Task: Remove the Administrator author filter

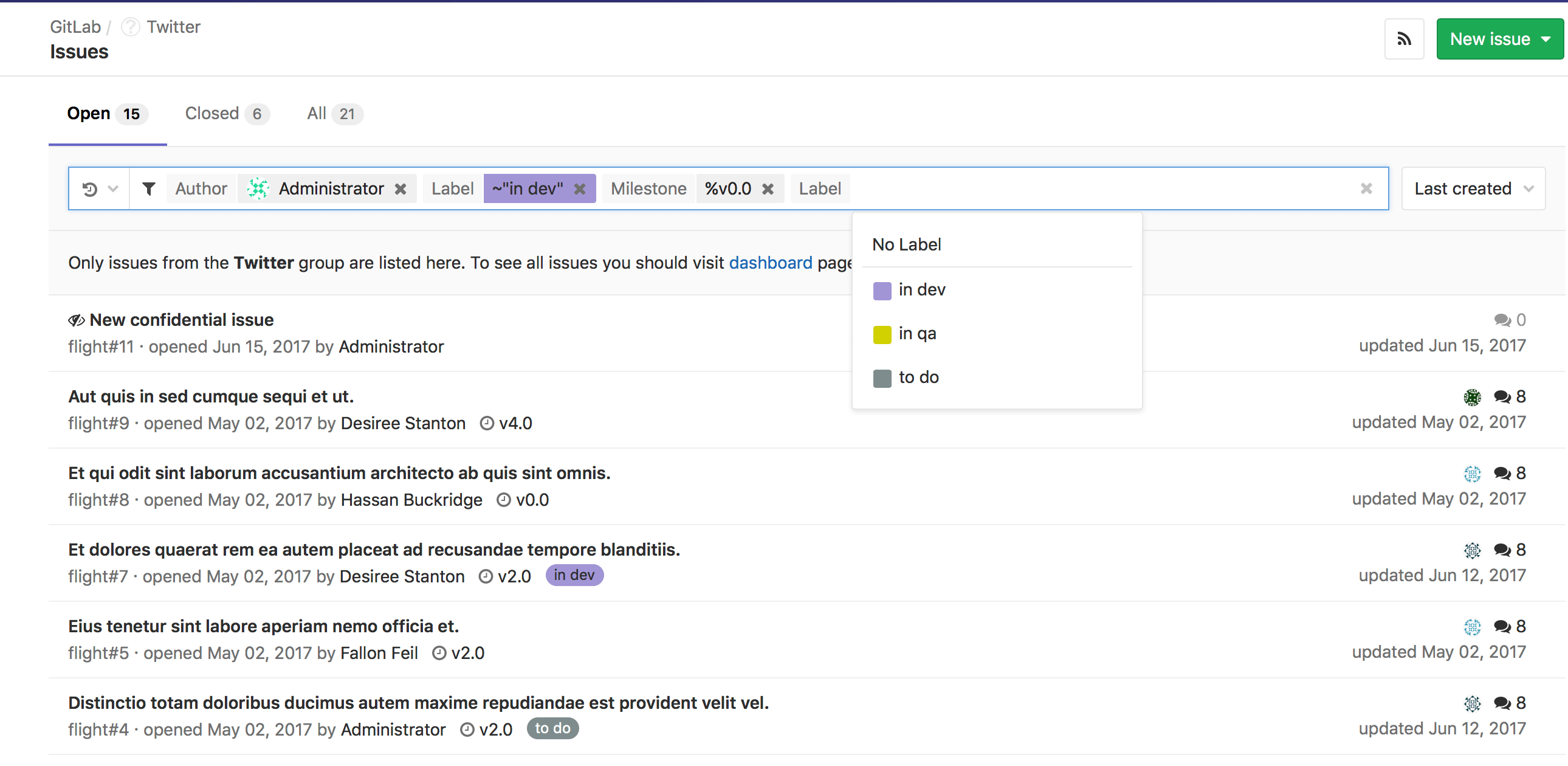Action: (401, 188)
